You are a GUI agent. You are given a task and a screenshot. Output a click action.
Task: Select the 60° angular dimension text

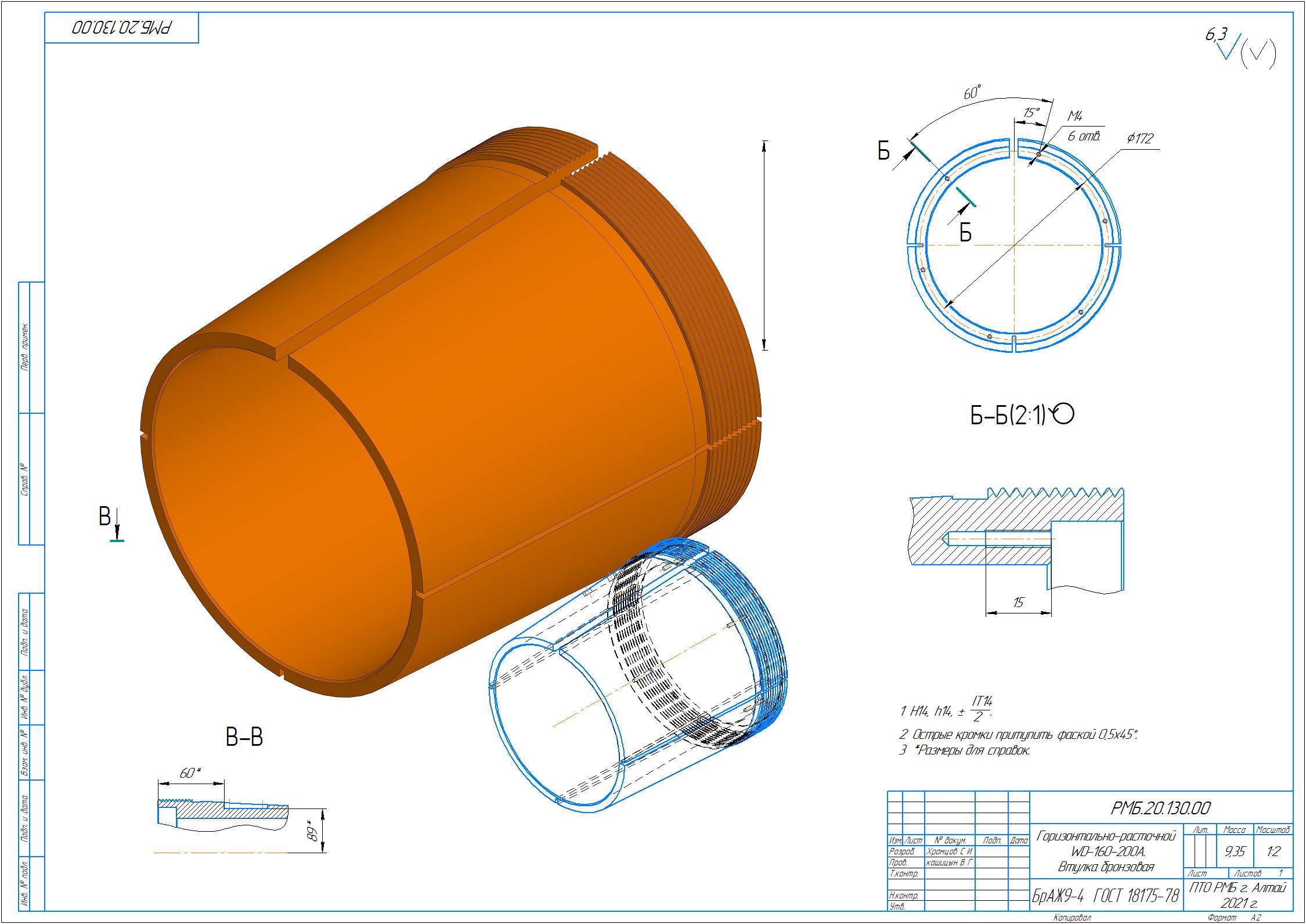click(x=972, y=93)
